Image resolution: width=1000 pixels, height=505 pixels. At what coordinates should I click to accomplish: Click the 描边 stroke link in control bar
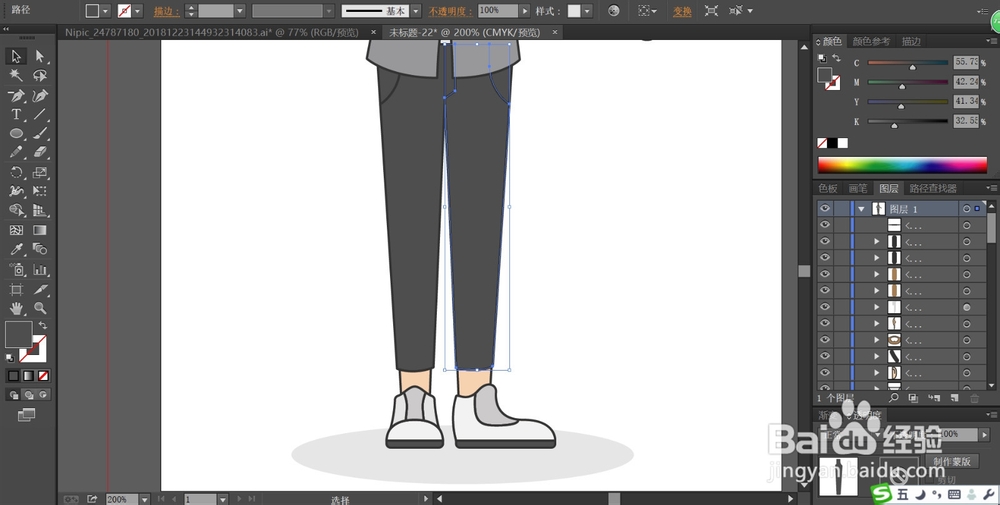166,11
